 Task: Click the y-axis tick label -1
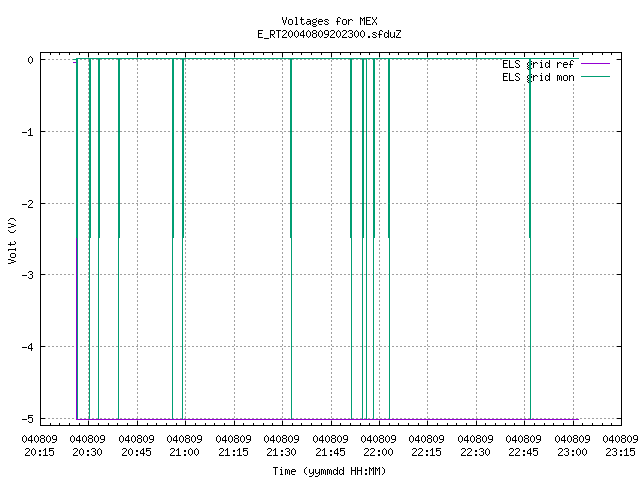[28, 132]
